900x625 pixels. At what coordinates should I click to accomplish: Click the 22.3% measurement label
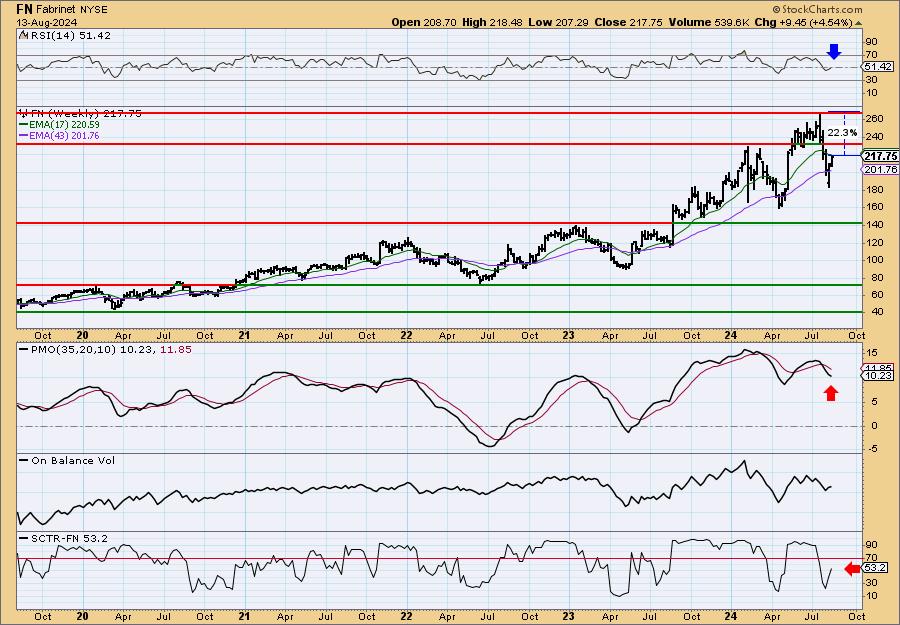pos(843,133)
